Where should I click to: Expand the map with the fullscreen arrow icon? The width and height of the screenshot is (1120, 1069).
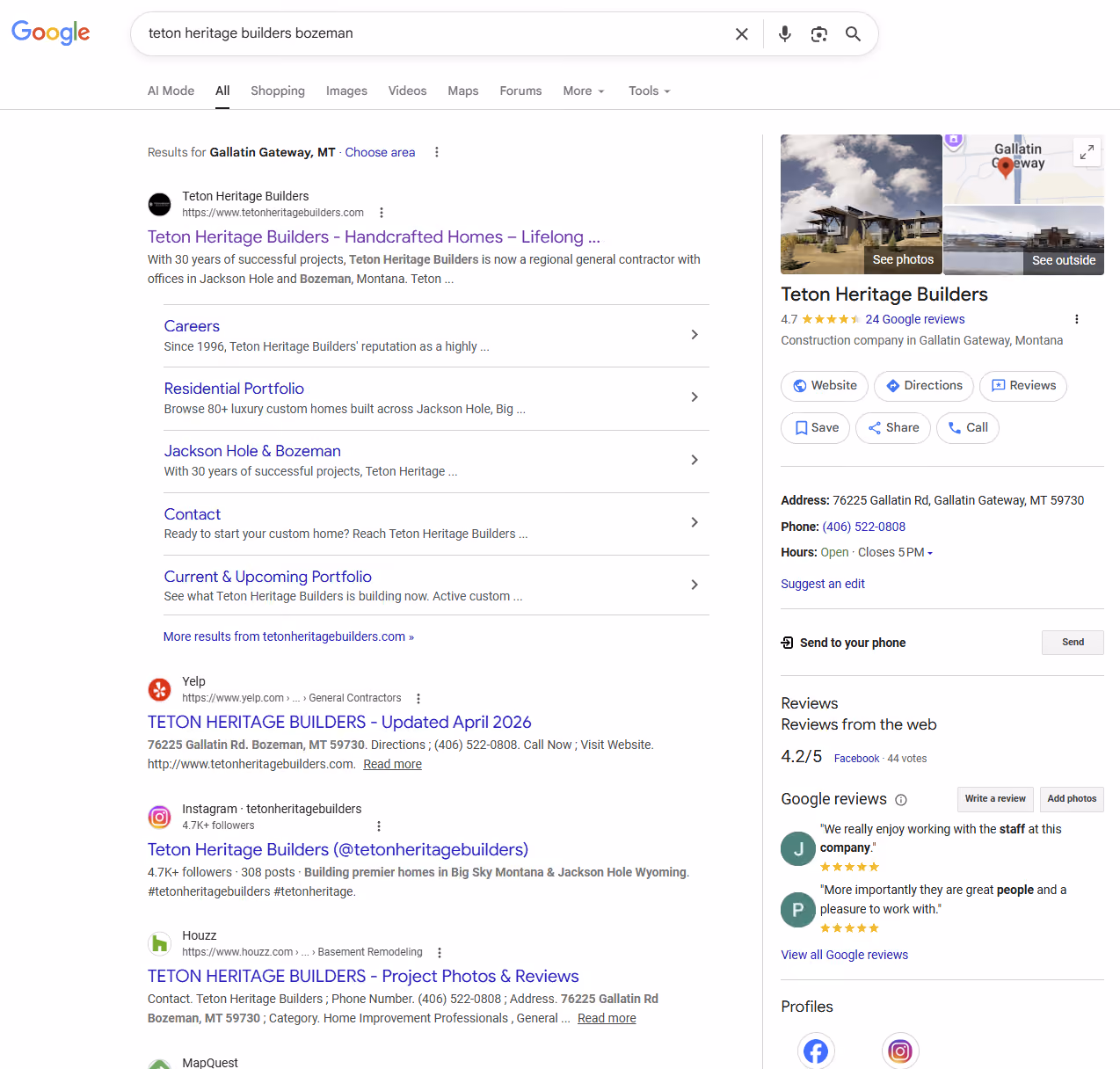coord(1087,152)
